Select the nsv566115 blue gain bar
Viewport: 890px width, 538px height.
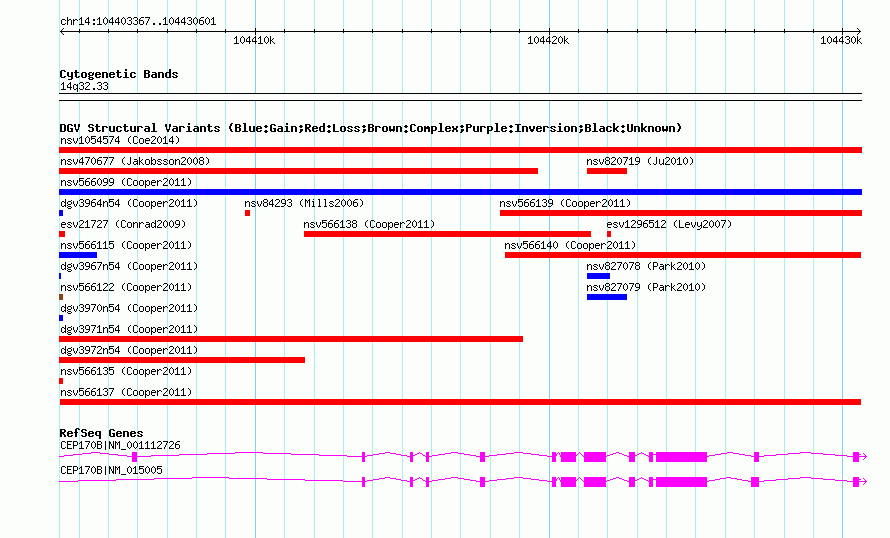(78, 255)
